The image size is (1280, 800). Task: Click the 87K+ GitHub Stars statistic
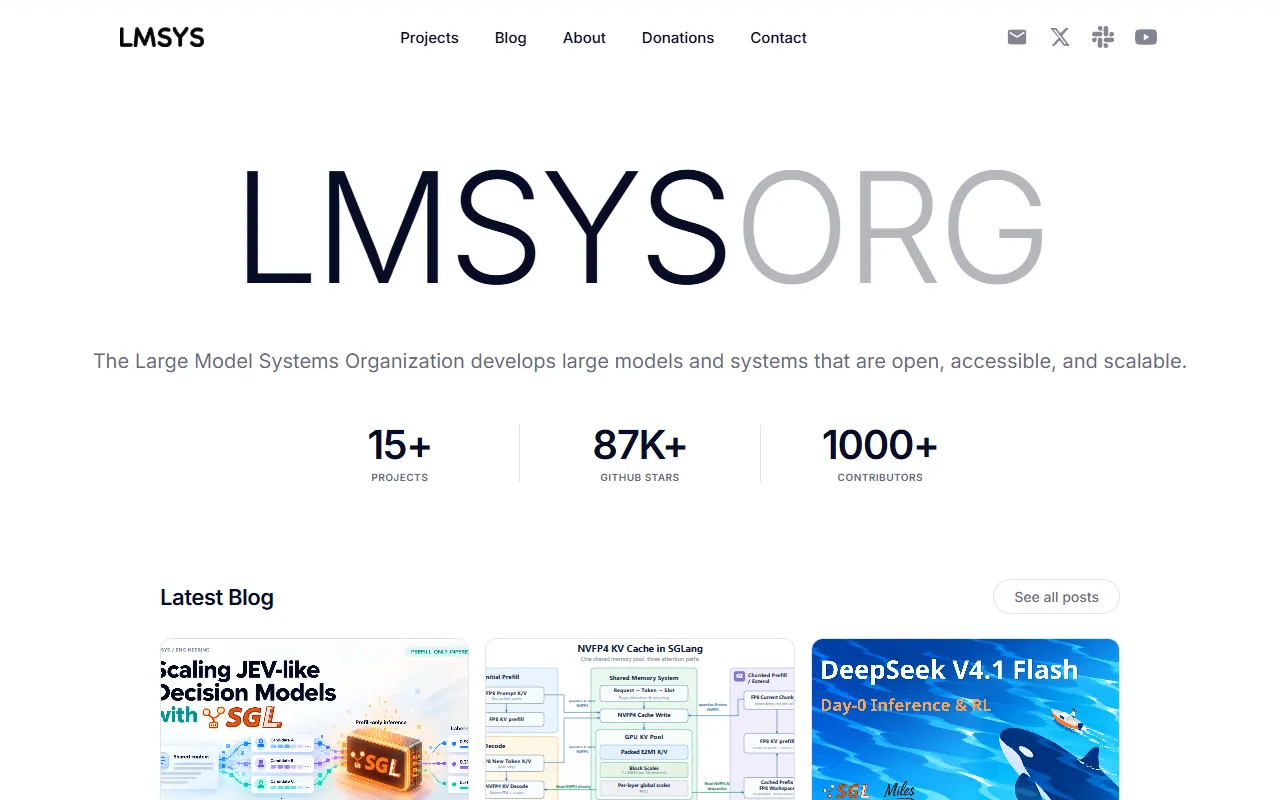[640, 454]
